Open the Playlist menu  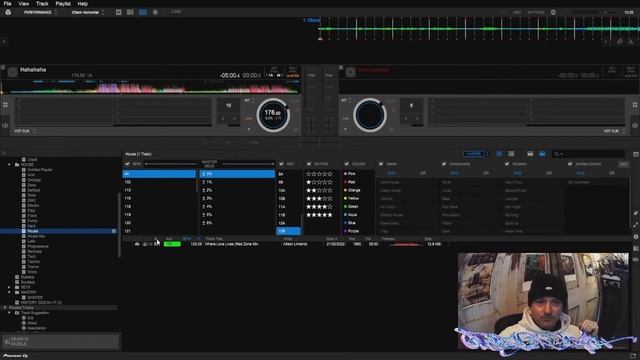(x=63, y=4)
